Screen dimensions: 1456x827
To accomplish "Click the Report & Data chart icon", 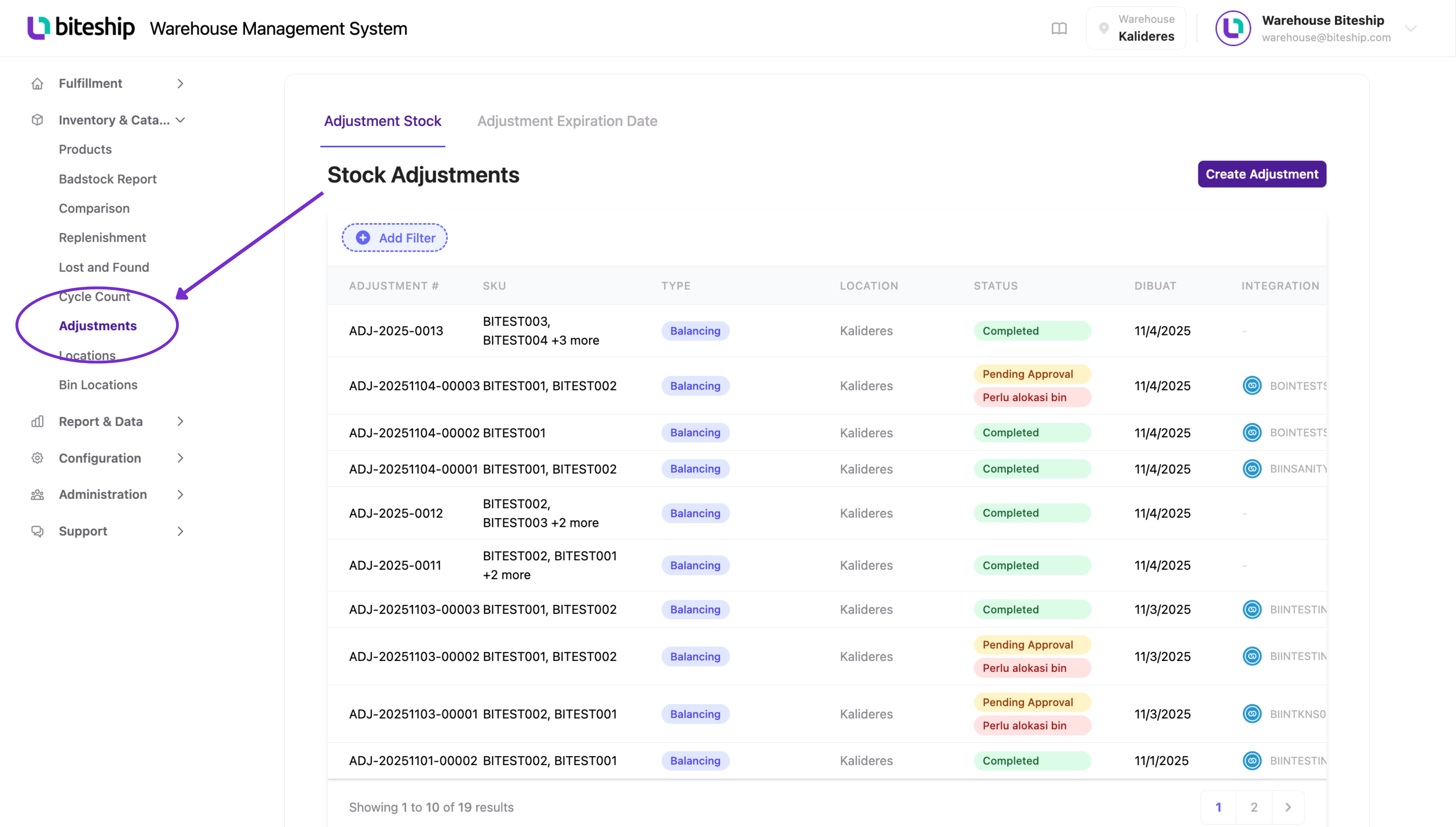I will pyautogui.click(x=38, y=421).
